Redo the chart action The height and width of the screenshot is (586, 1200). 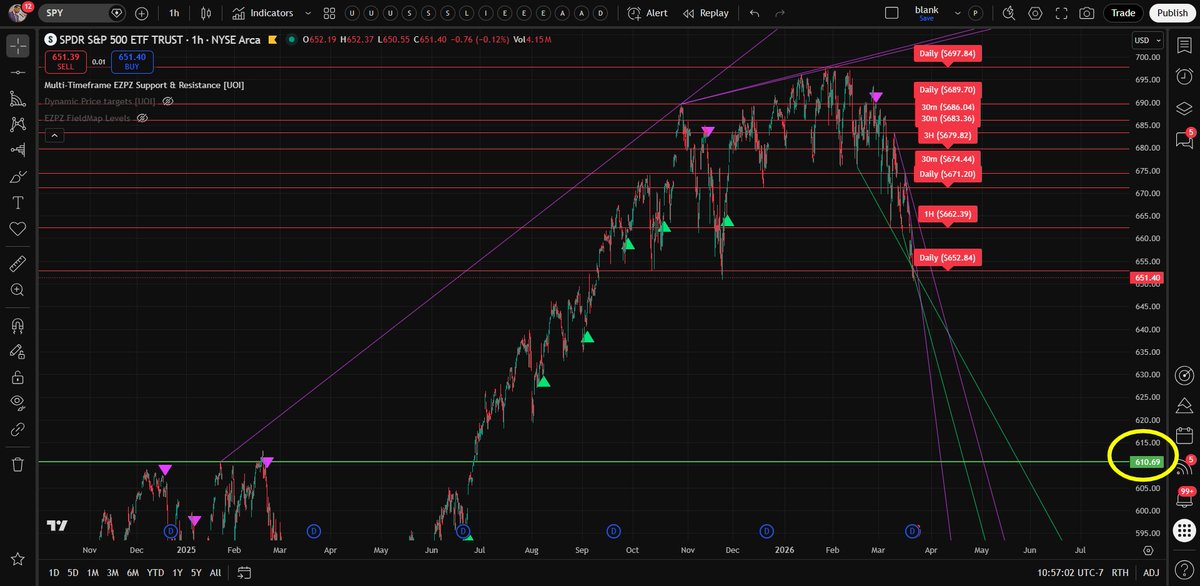[x=781, y=13]
